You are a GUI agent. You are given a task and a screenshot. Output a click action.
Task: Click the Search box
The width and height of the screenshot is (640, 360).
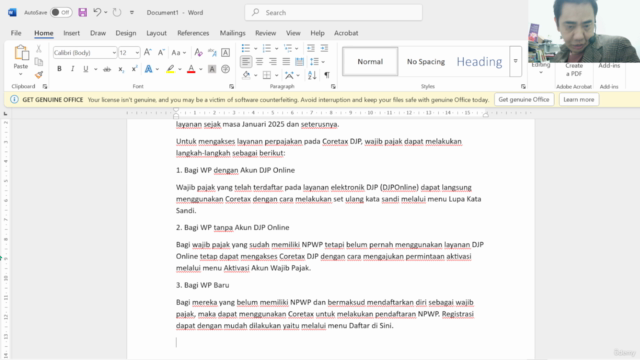333,13
